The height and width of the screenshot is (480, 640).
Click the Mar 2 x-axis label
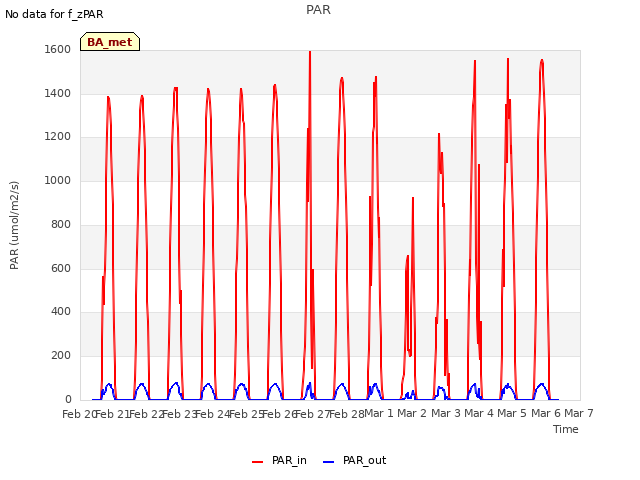click(412, 413)
